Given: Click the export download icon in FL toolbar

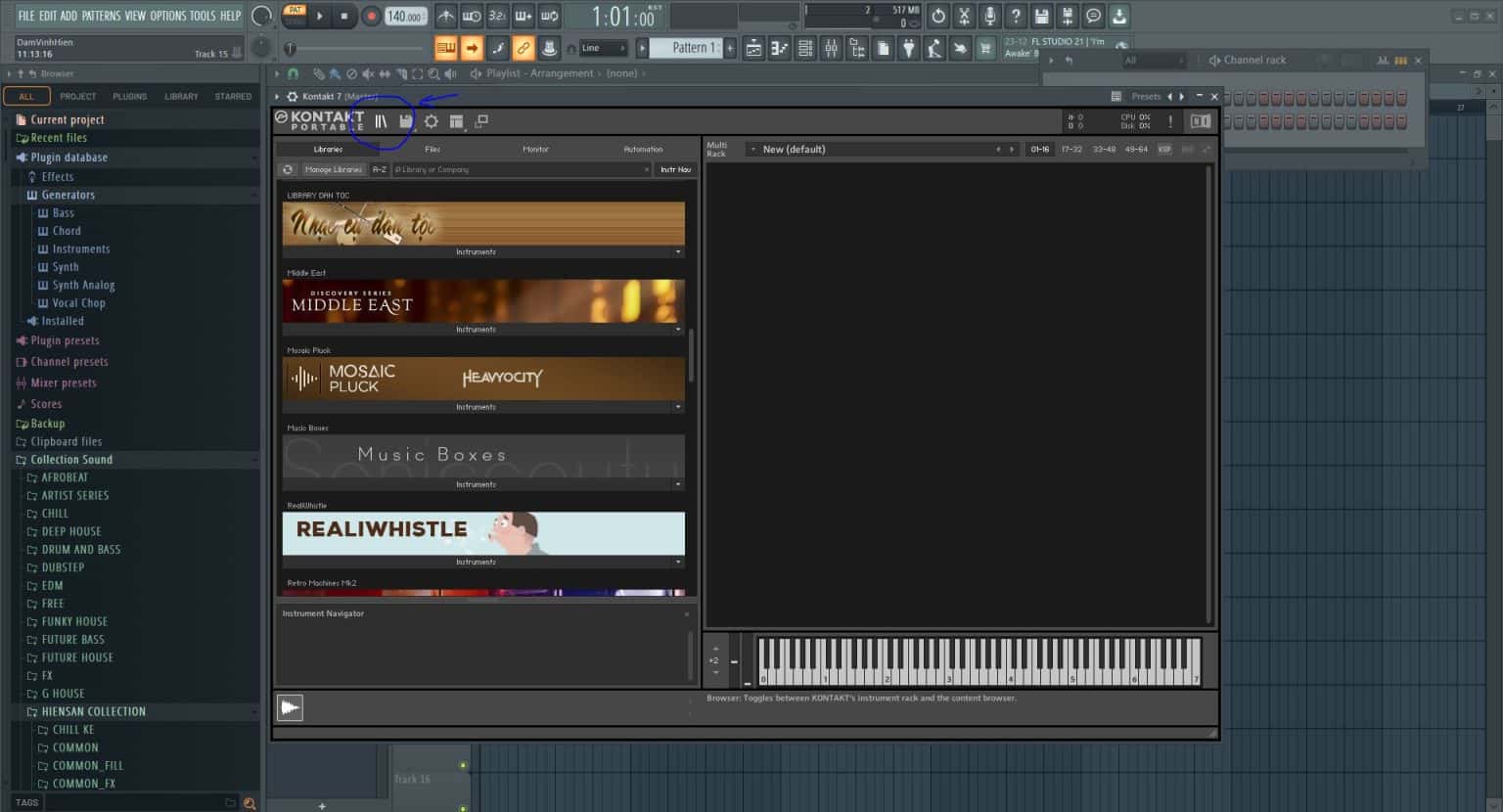Looking at the screenshot, I should click(x=1118, y=16).
